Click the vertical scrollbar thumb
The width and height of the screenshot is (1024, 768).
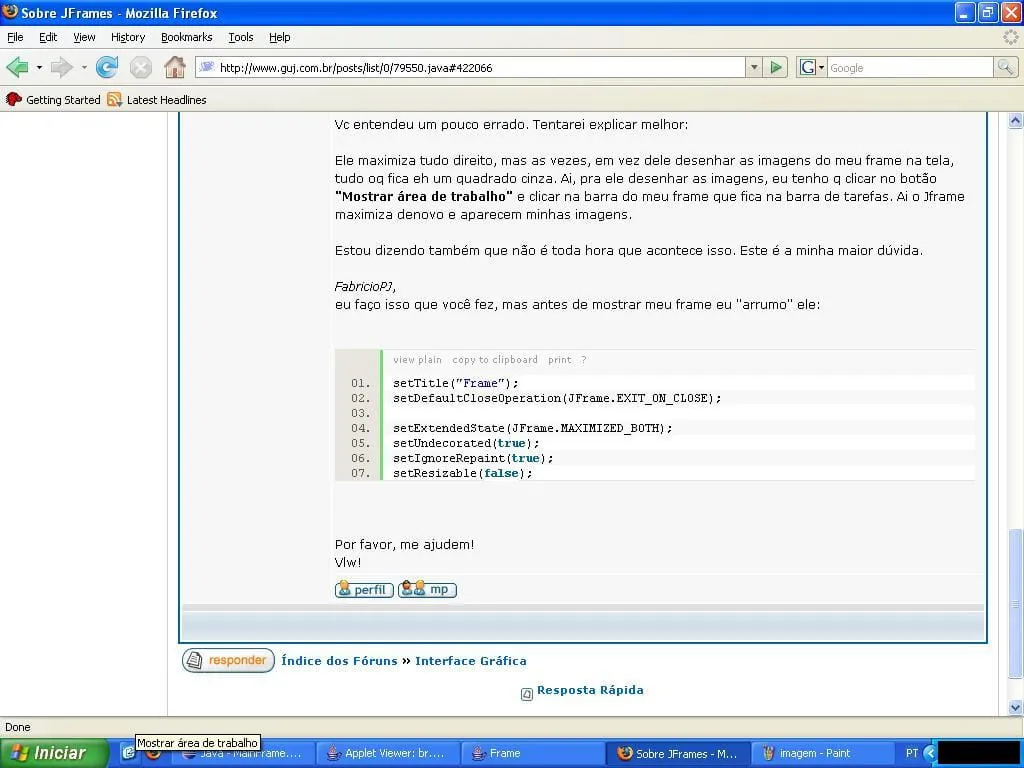[x=1015, y=603]
